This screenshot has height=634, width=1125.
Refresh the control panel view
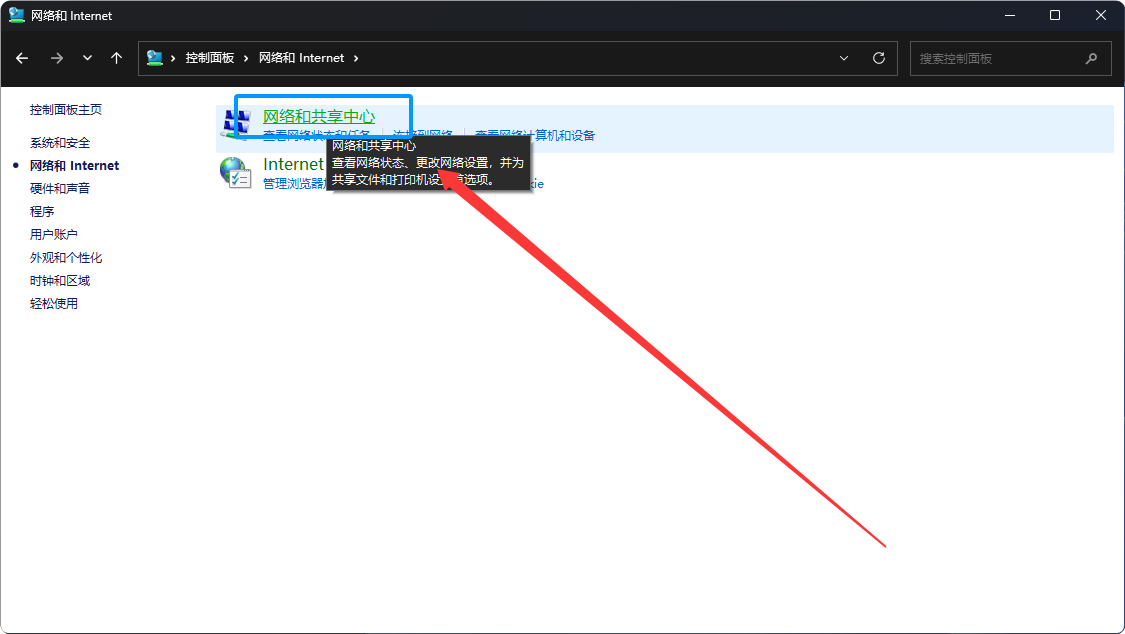pyautogui.click(x=879, y=58)
